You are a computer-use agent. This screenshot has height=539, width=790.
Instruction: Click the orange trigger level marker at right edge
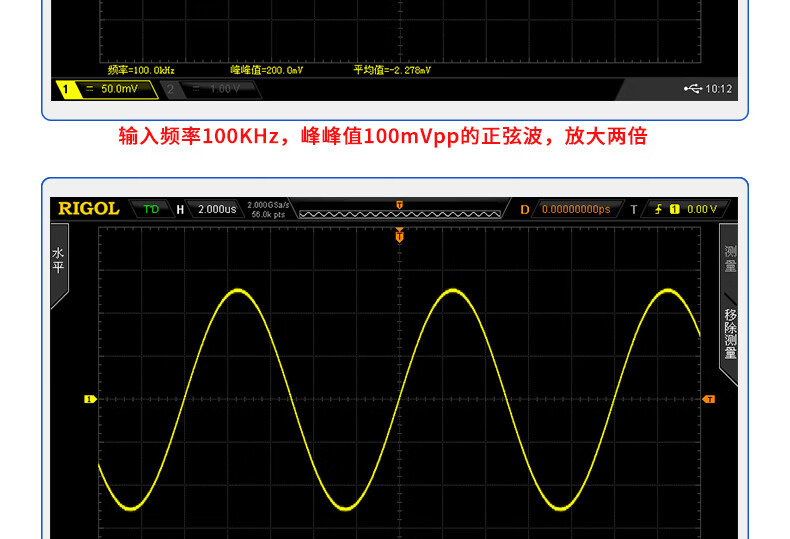pos(709,399)
